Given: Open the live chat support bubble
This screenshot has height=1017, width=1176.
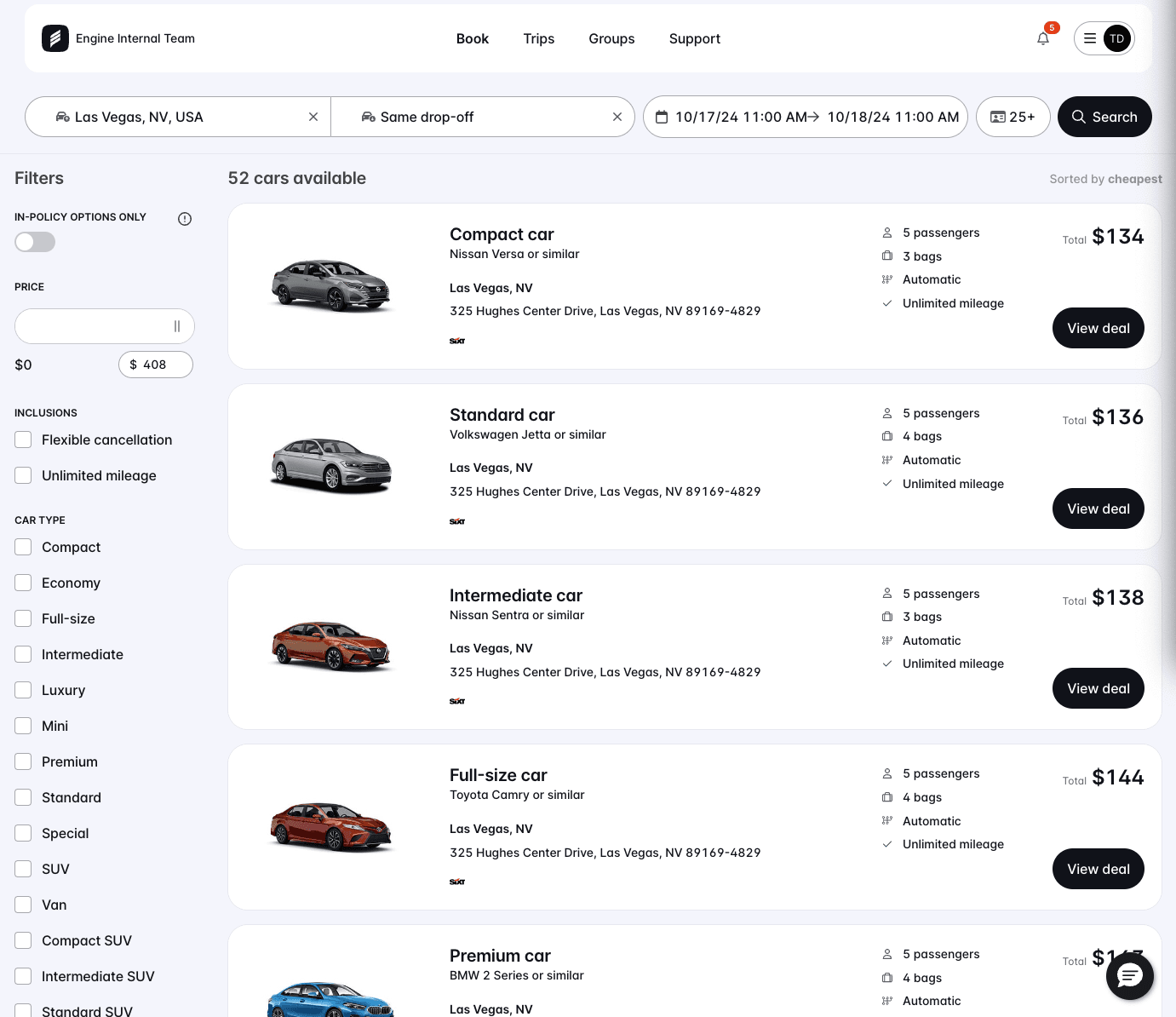Looking at the screenshot, I should click(1129, 976).
